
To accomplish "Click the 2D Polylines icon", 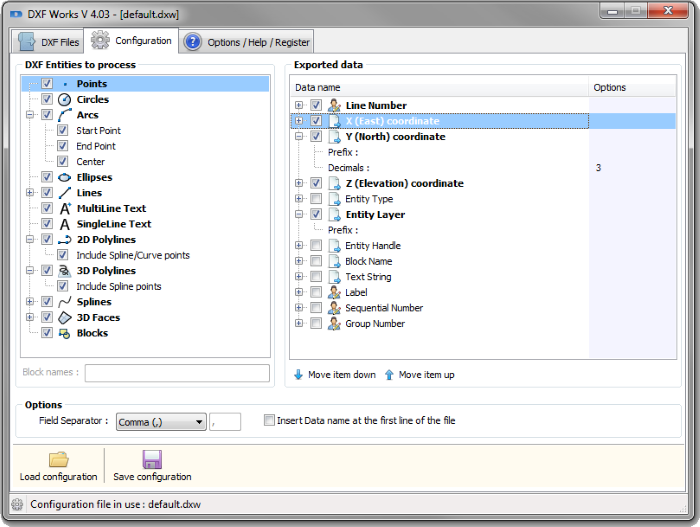I will (x=65, y=240).
